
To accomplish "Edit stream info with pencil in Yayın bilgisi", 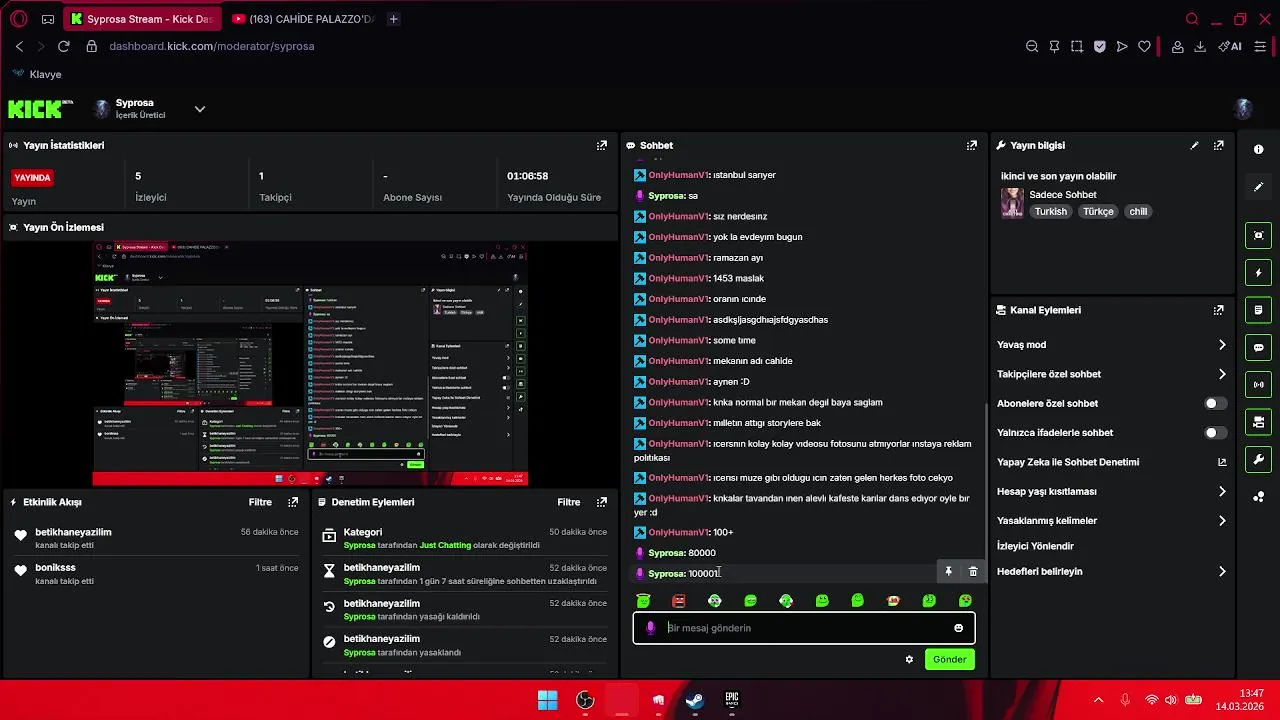I will point(1194,145).
